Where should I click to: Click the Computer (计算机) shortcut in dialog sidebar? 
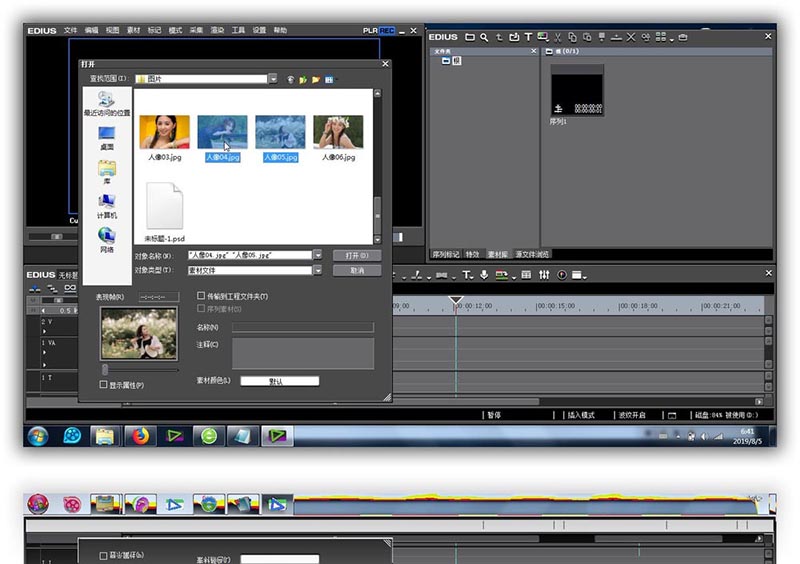tap(107, 206)
